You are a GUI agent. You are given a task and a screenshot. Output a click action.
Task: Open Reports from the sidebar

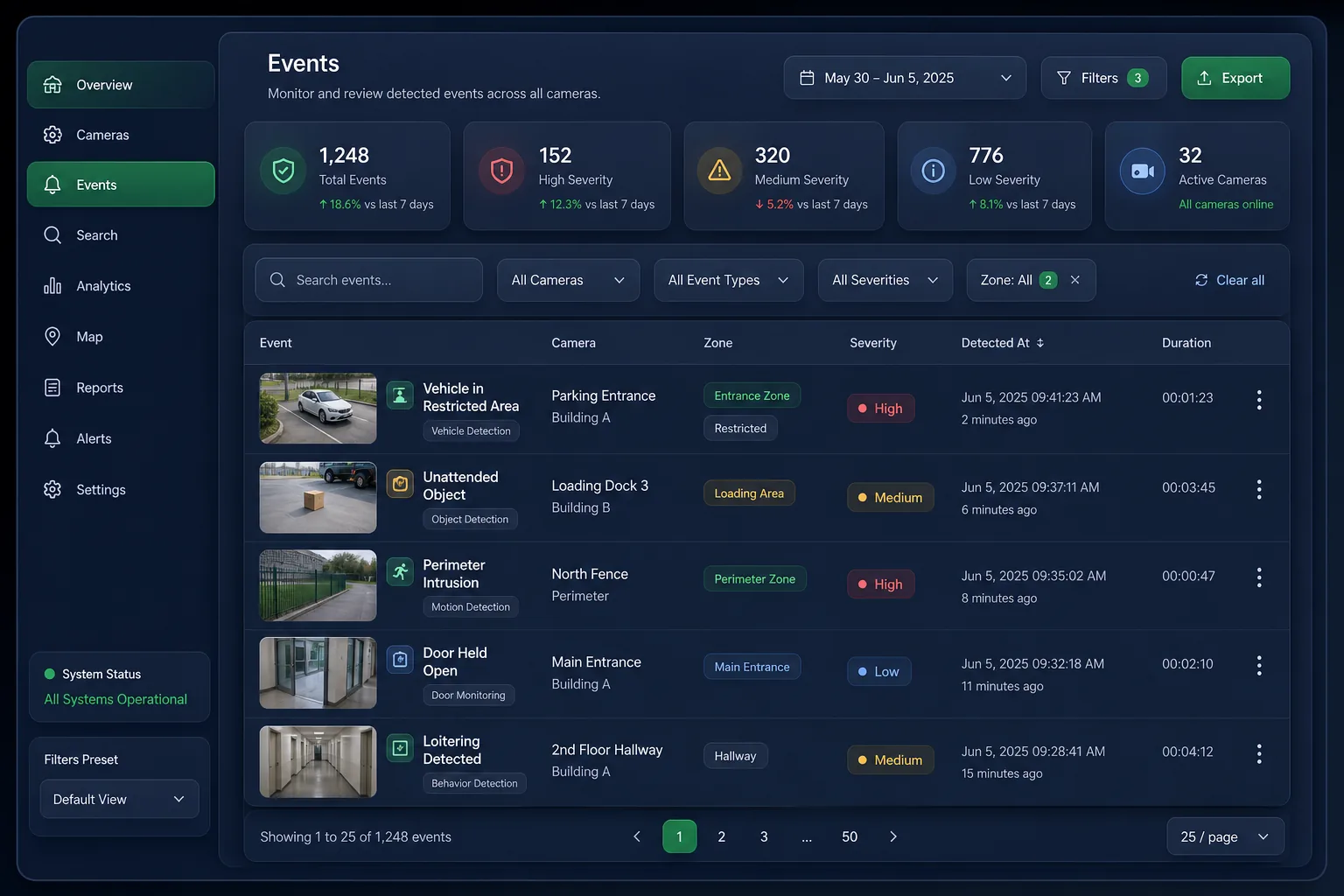pos(121,388)
